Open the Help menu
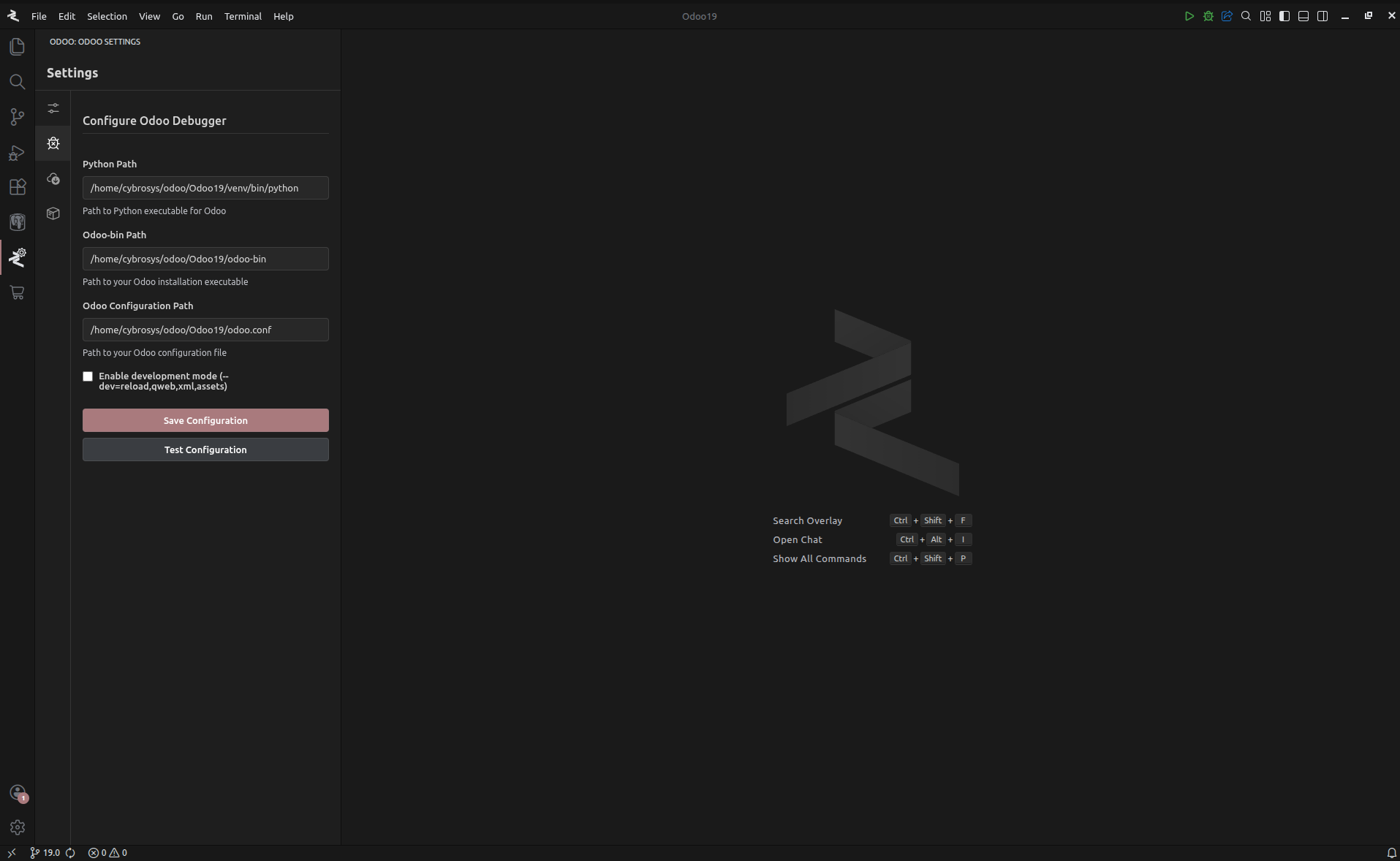This screenshot has height=861, width=1400. point(283,16)
